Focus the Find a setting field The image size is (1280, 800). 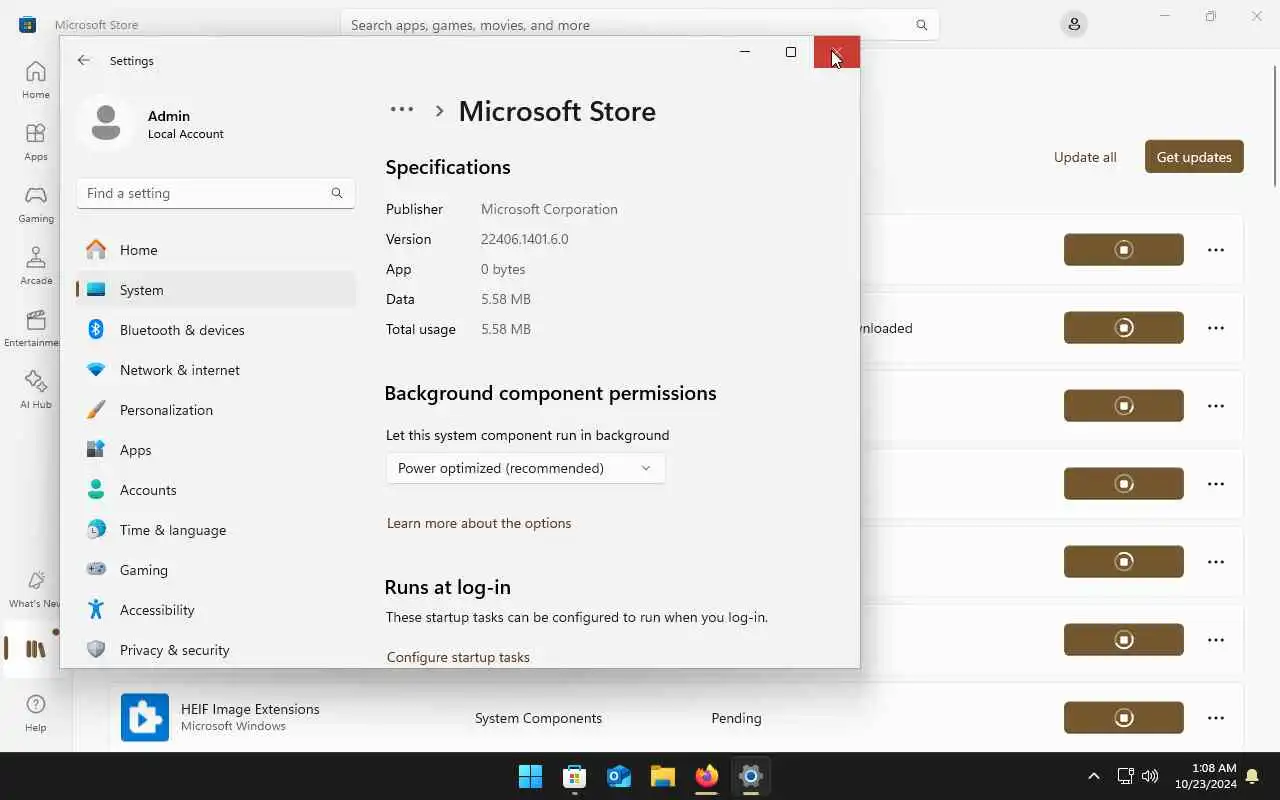[216, 193]
